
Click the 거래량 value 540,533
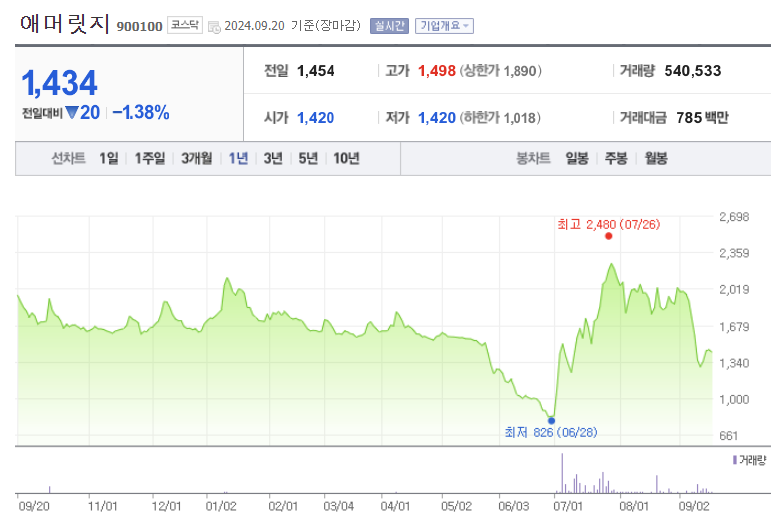(692, 71)
